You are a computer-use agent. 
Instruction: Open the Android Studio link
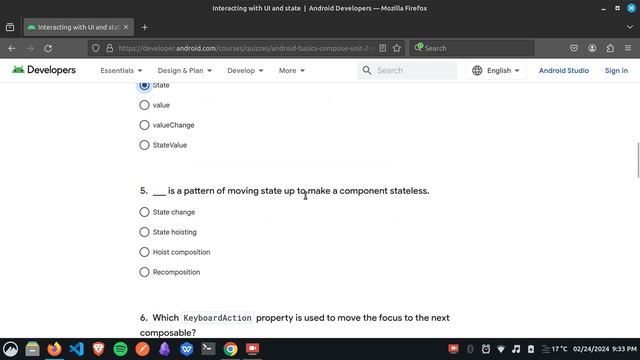(564, 71)
